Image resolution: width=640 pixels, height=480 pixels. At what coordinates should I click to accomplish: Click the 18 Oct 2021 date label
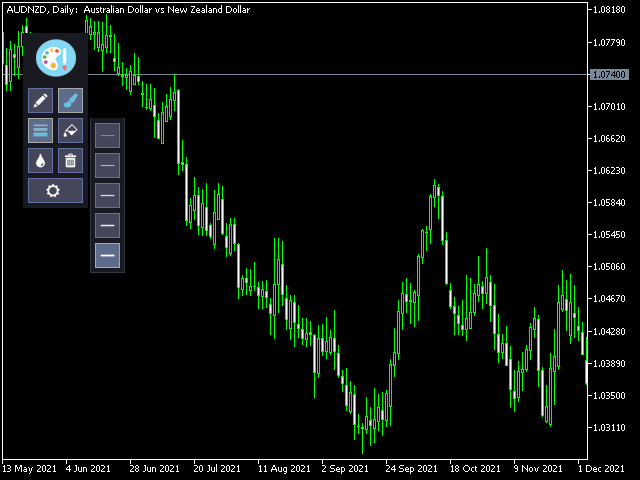point(475,469)
